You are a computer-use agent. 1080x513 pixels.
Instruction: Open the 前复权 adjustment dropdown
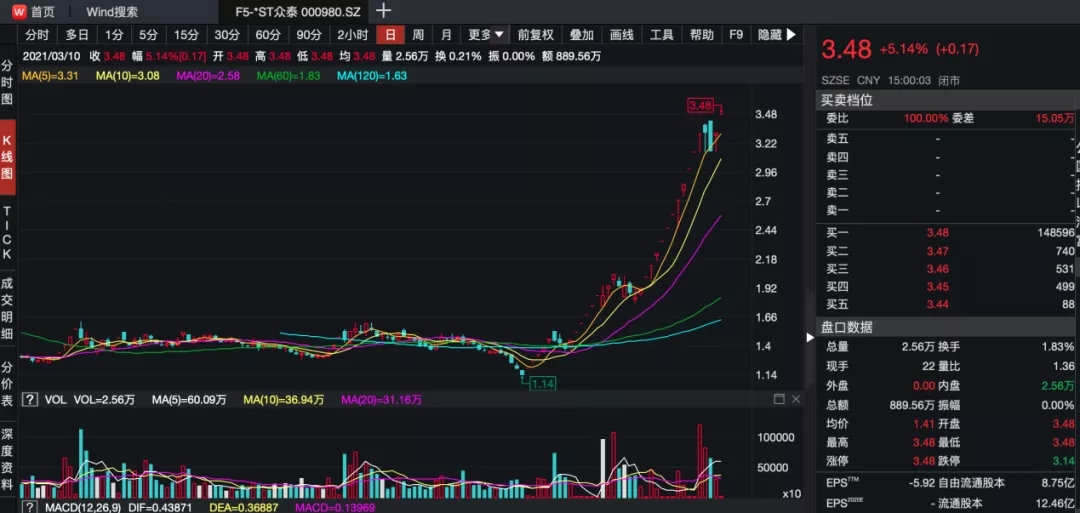535,34
